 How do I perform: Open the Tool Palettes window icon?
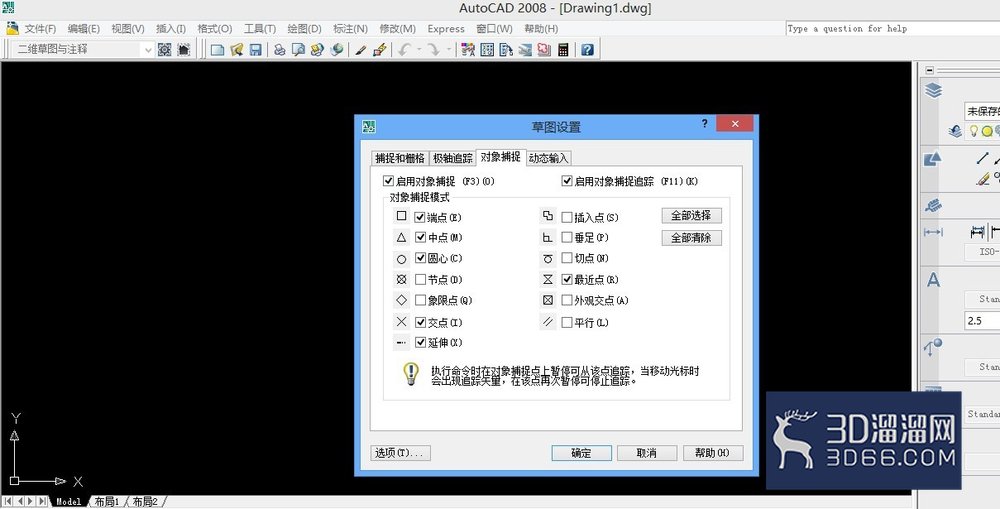pyautogui.click(x=506, y=50)
